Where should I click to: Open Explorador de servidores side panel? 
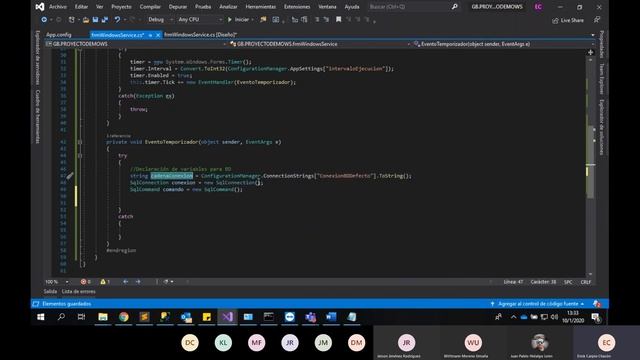pyautogui.click(x=37, y=58)
